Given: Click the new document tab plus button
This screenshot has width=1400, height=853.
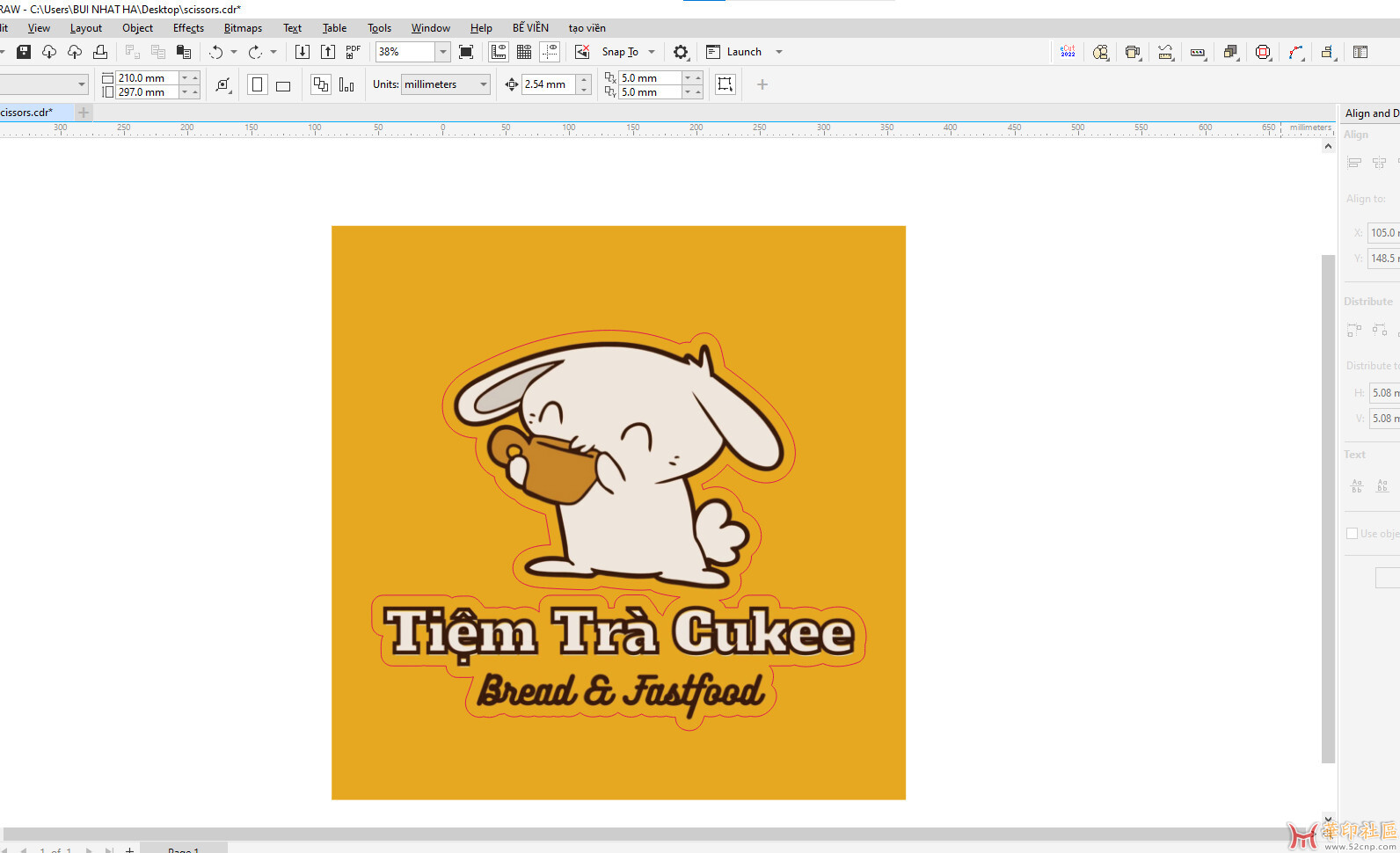Looking at the screenshot, I should tap(84, 113).
